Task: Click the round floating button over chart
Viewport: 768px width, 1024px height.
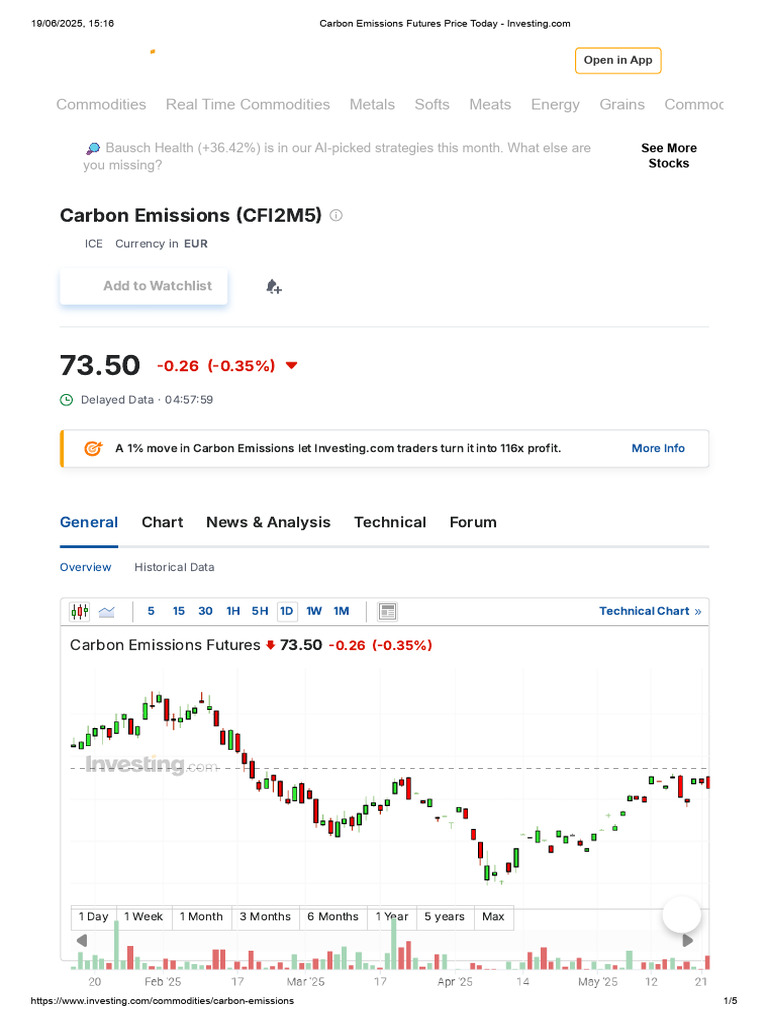Action: click(x=682, y=915)
